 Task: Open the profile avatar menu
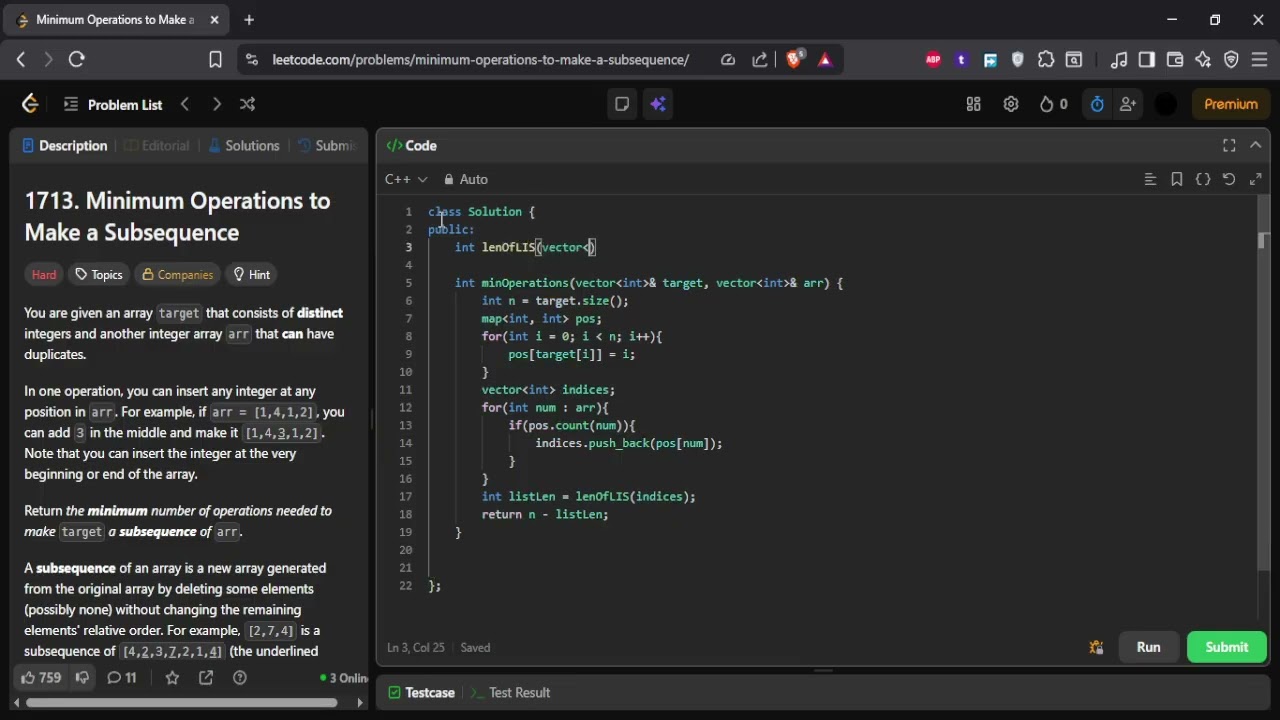click(x=1166, y=104)
